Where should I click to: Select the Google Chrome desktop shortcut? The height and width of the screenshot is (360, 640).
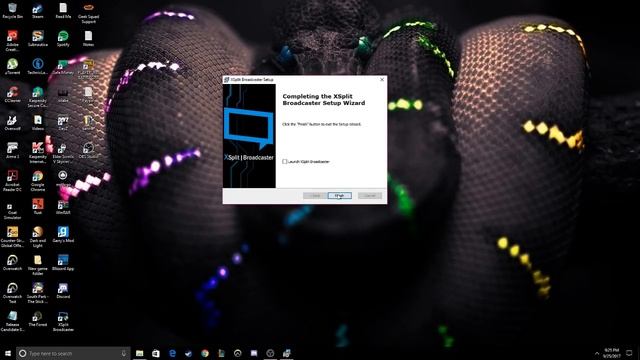38,181
